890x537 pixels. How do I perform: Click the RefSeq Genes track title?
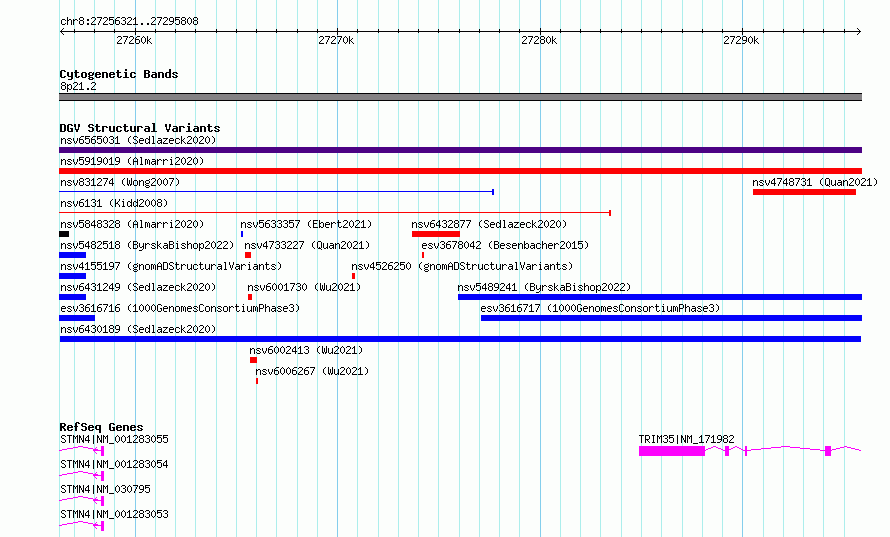(101, 427)
